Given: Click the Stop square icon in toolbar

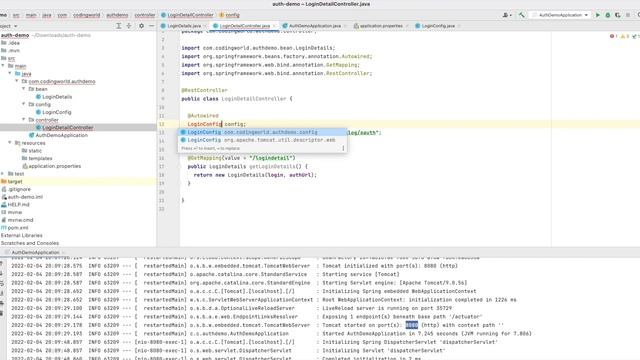Looking at the screenshot, I should [628, 15].
